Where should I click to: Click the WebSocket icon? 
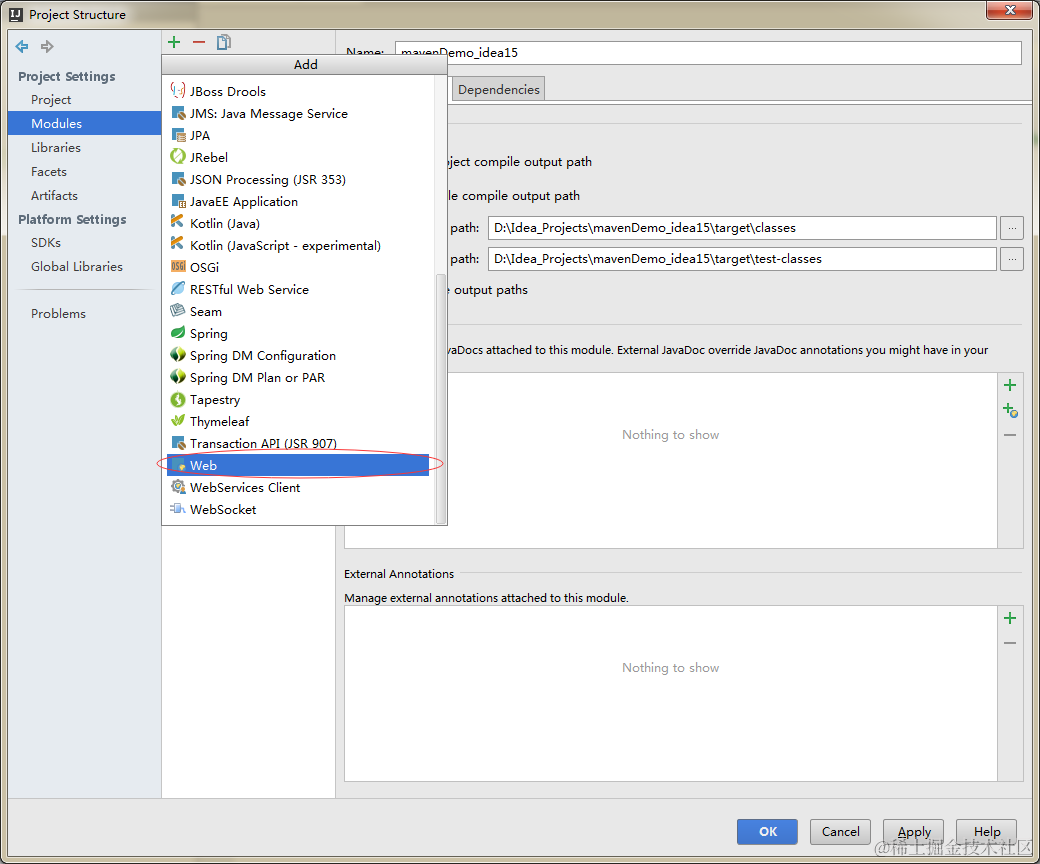(178, 509)
